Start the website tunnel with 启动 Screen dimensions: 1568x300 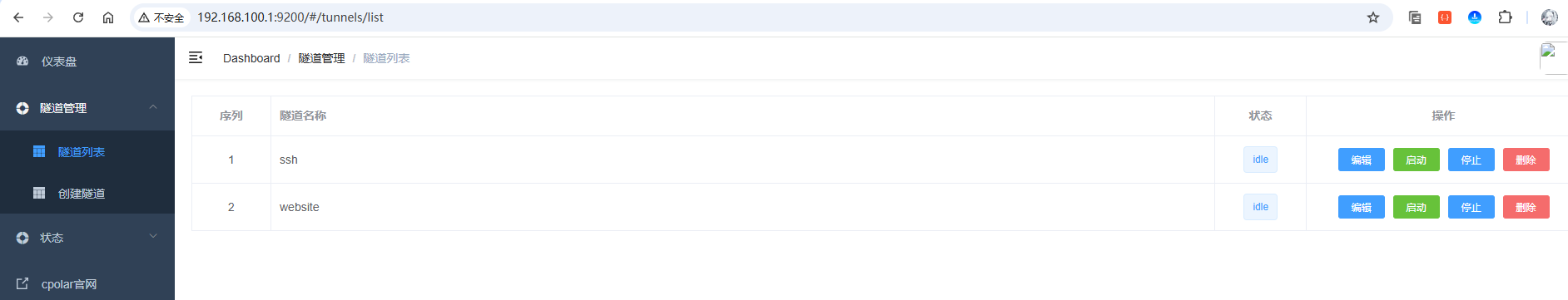(x=1417, y=207)
